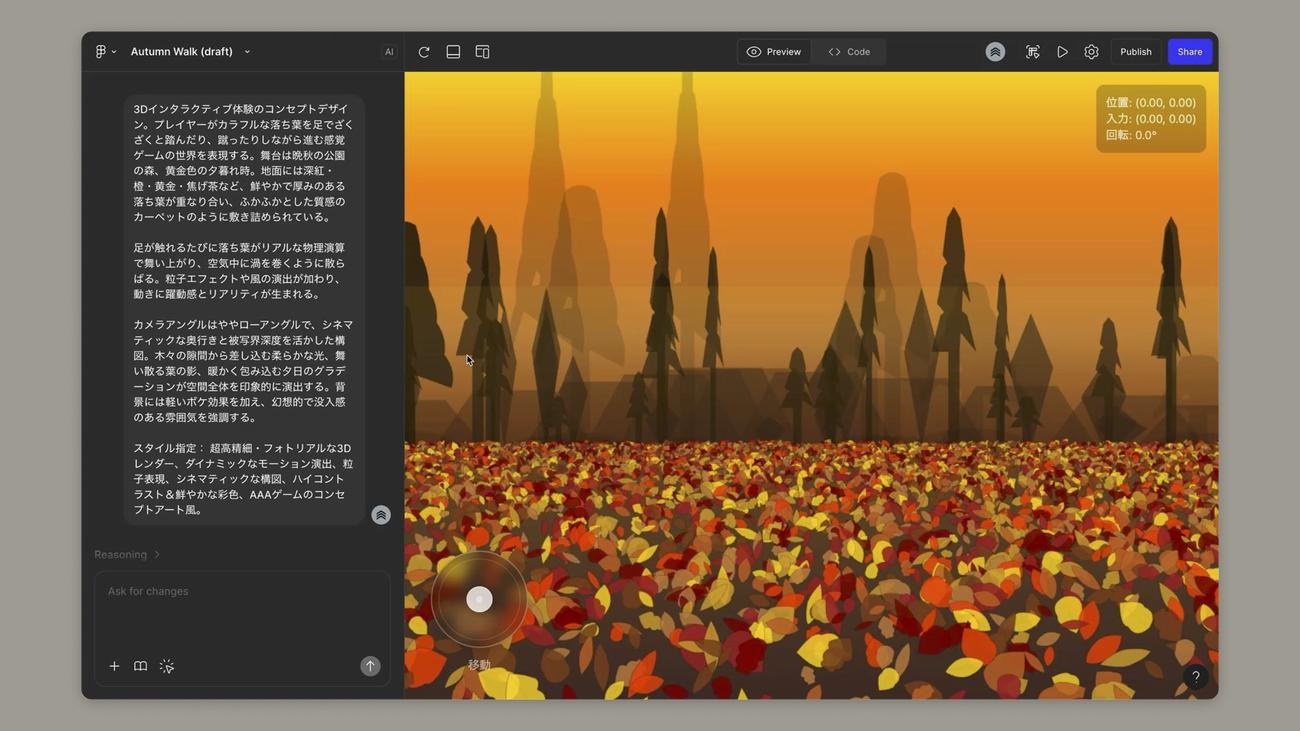Add an attachment with the plus icon

[x=114, y=666]
